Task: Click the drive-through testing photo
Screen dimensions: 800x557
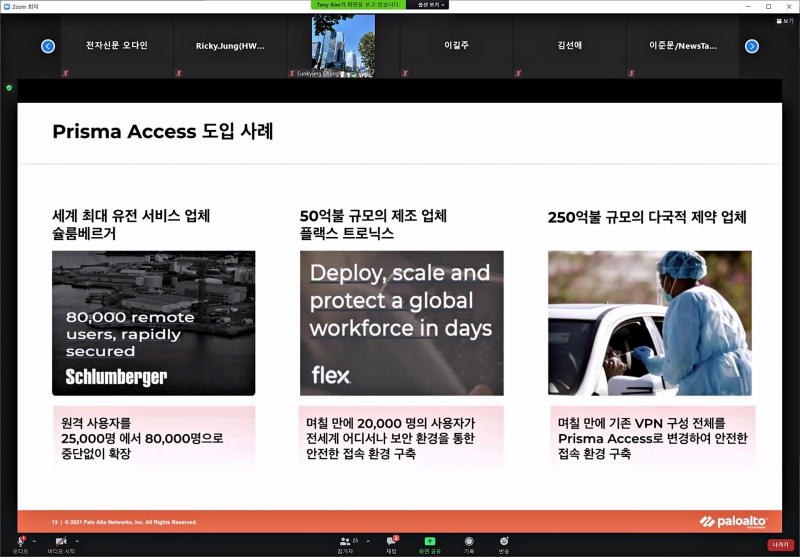Action: pyautogui.click(x=649, y=323)
